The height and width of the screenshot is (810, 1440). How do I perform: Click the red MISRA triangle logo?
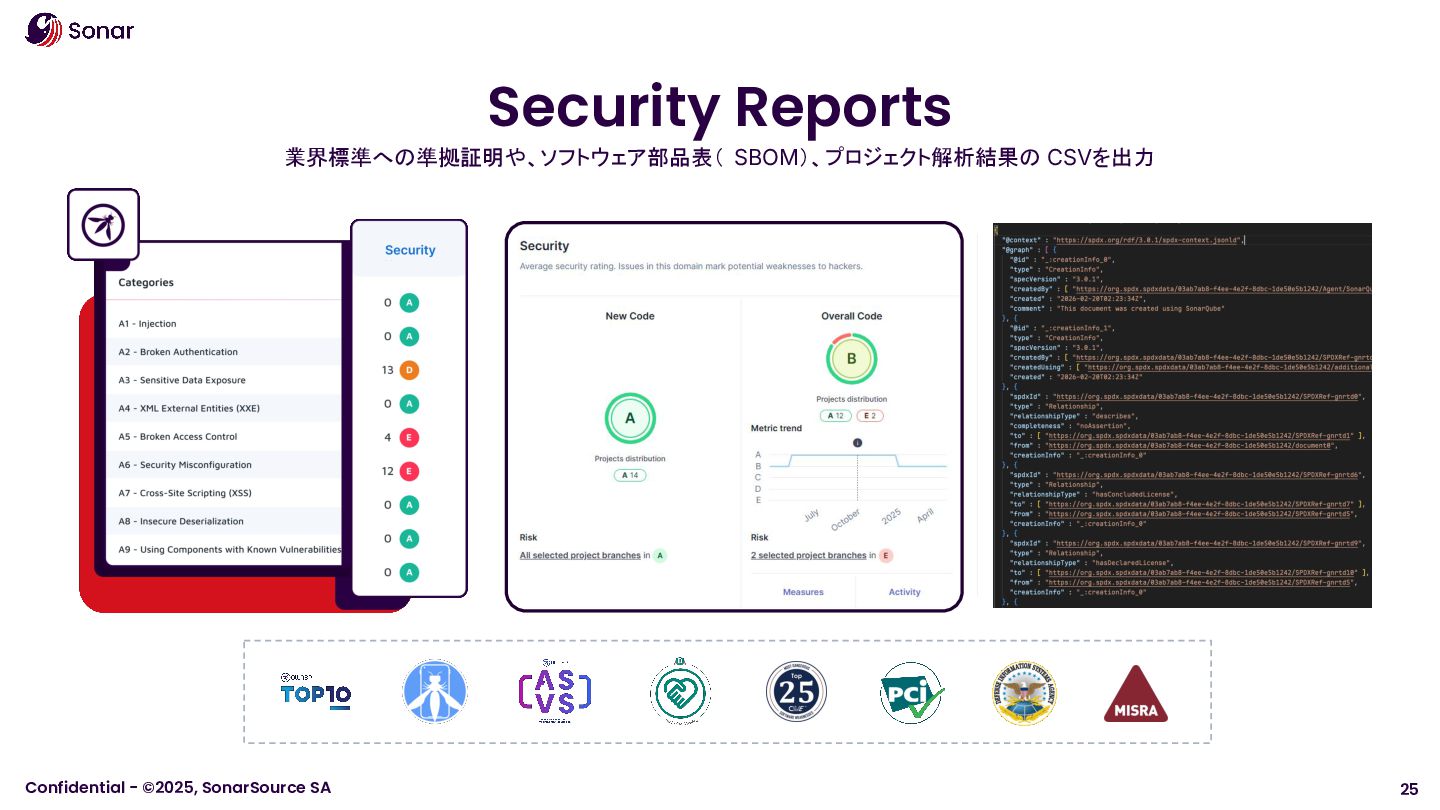(1136, 694)
